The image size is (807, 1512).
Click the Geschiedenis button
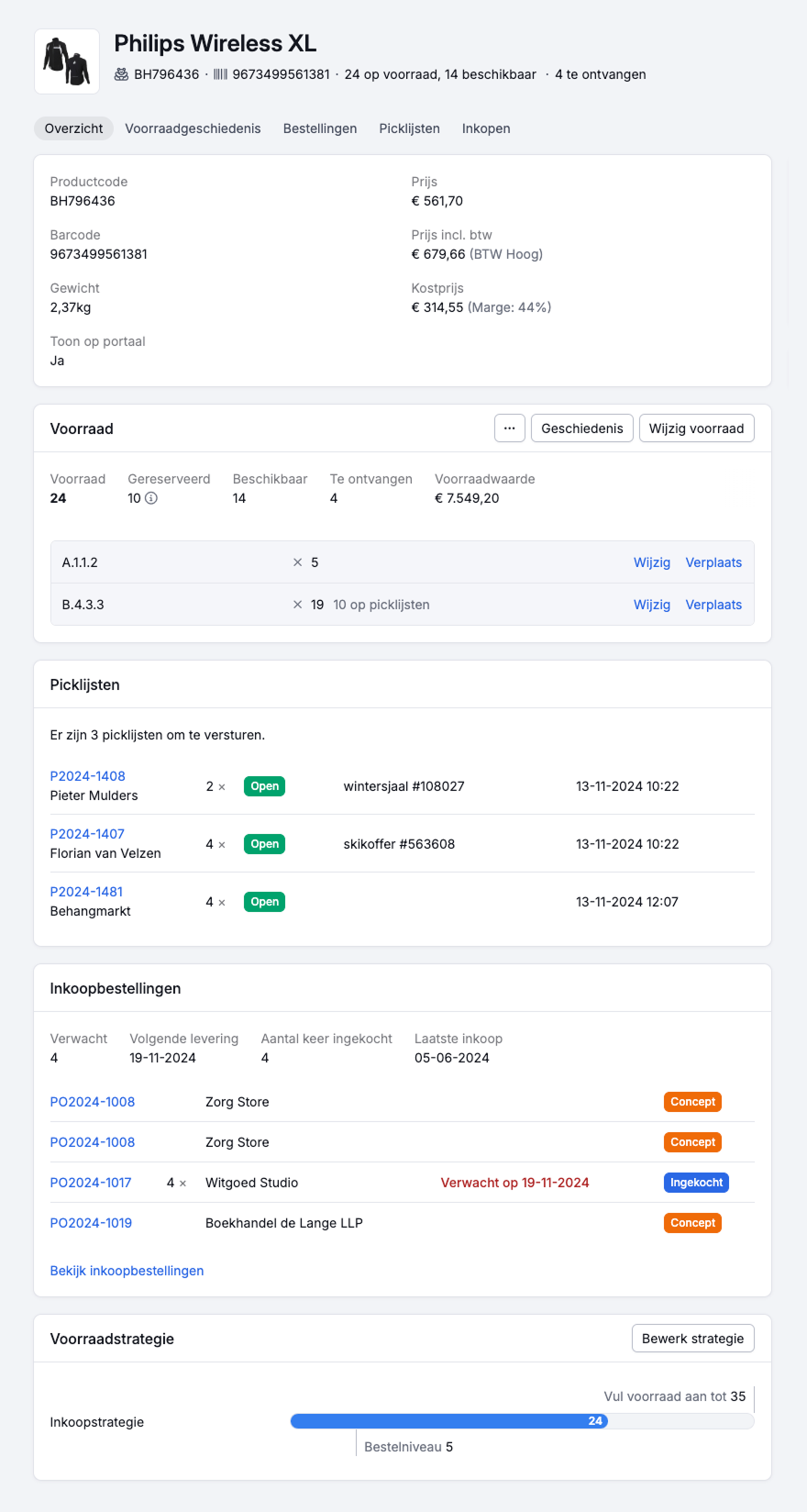[x=582, y=428]
